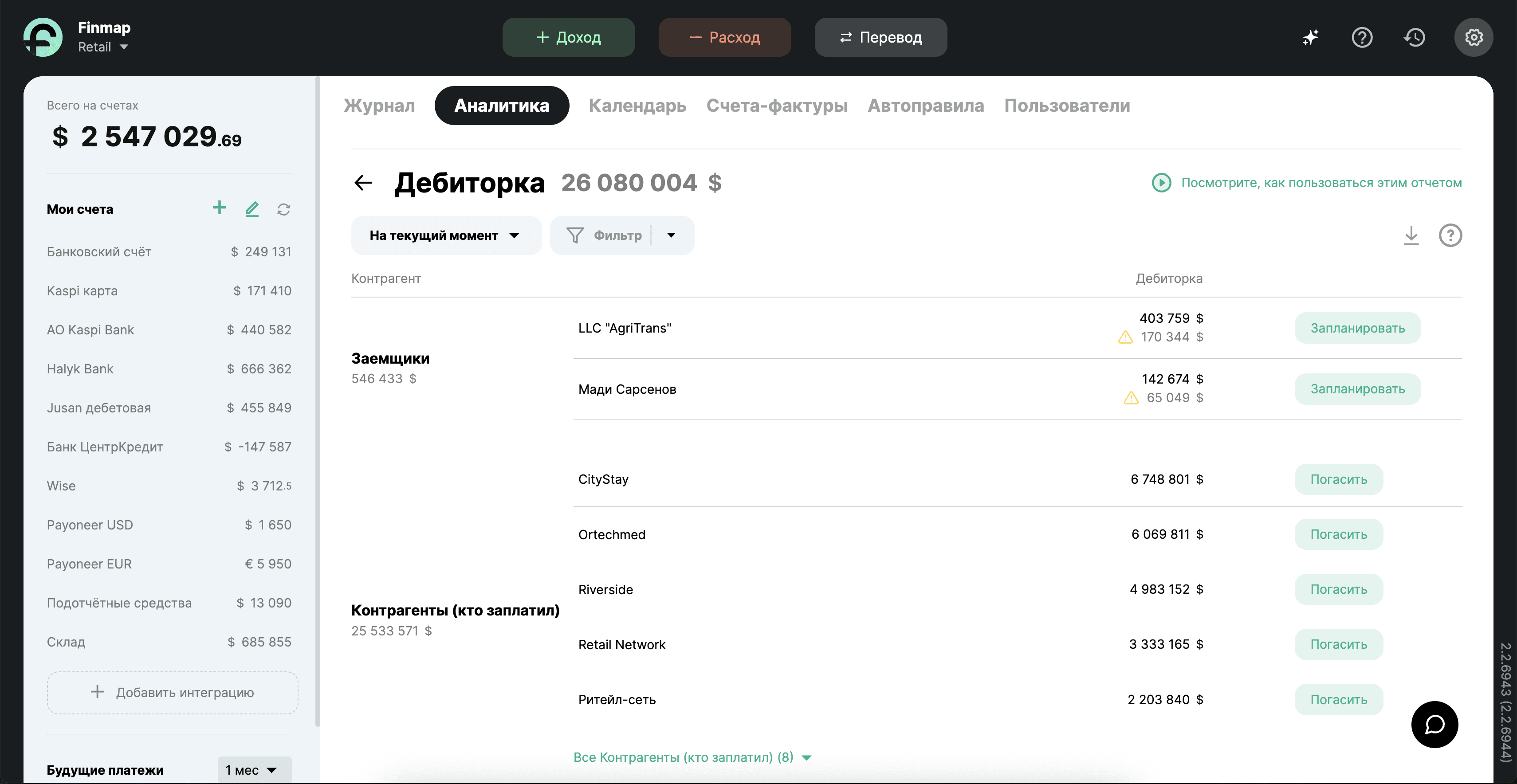Select the AO Kaspi Bank account
1517x784 pixels.
point(169,330)
